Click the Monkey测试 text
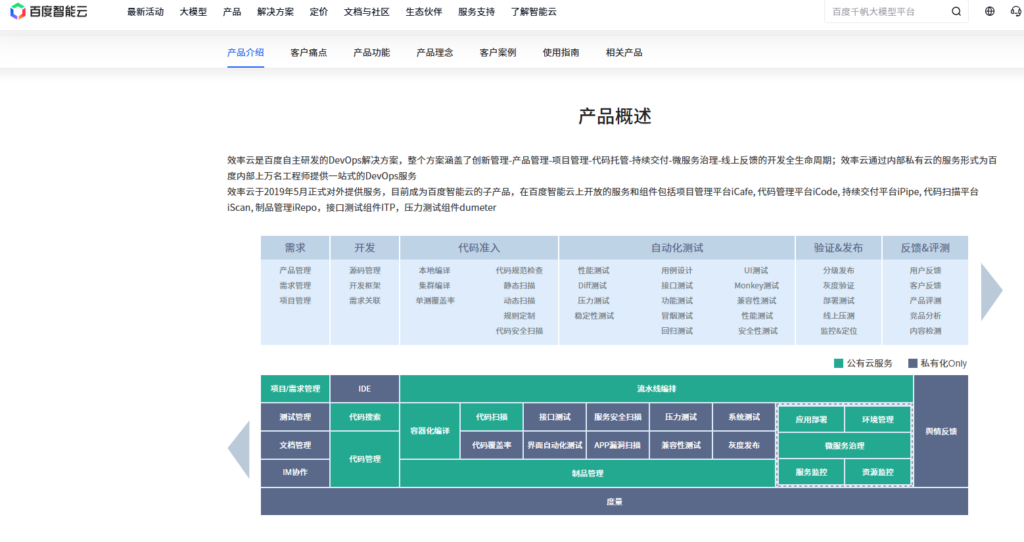 click(x=756, y=285)
